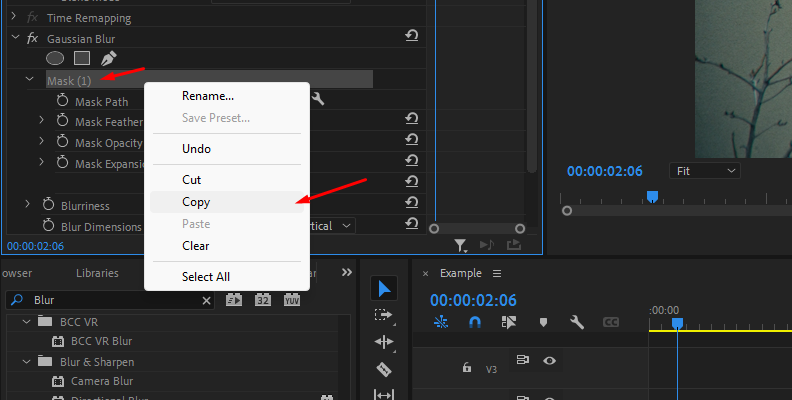Screen dimensions: 792x400
Task: Select the Mask (1) row
Action: pyautogui.click(x=209, y=80)
